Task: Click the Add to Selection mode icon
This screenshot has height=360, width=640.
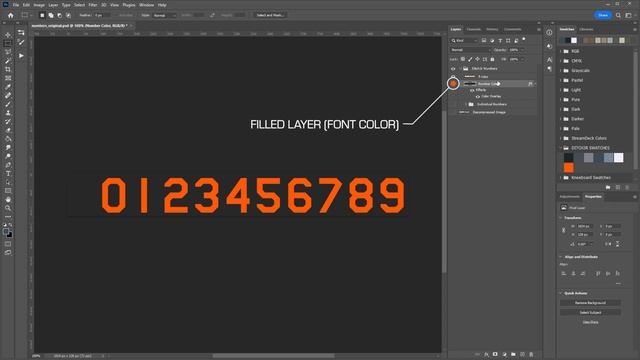Action: coord(51,15)
